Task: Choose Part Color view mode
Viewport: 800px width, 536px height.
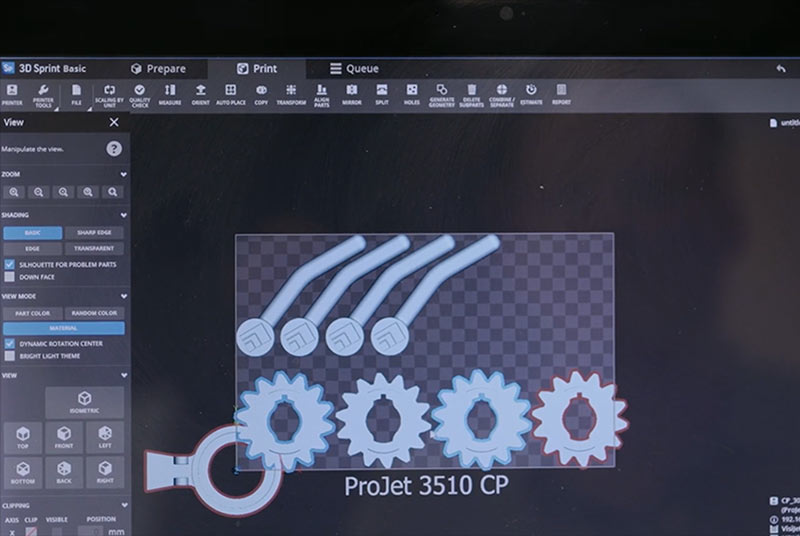Action: point(33,313)
